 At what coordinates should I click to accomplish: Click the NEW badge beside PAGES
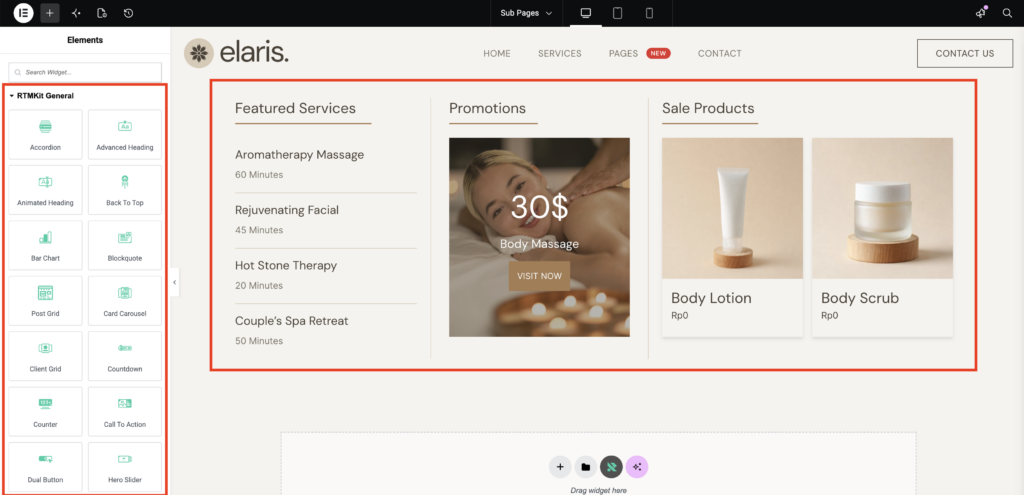pyautogui.click(x=658, y=54)
